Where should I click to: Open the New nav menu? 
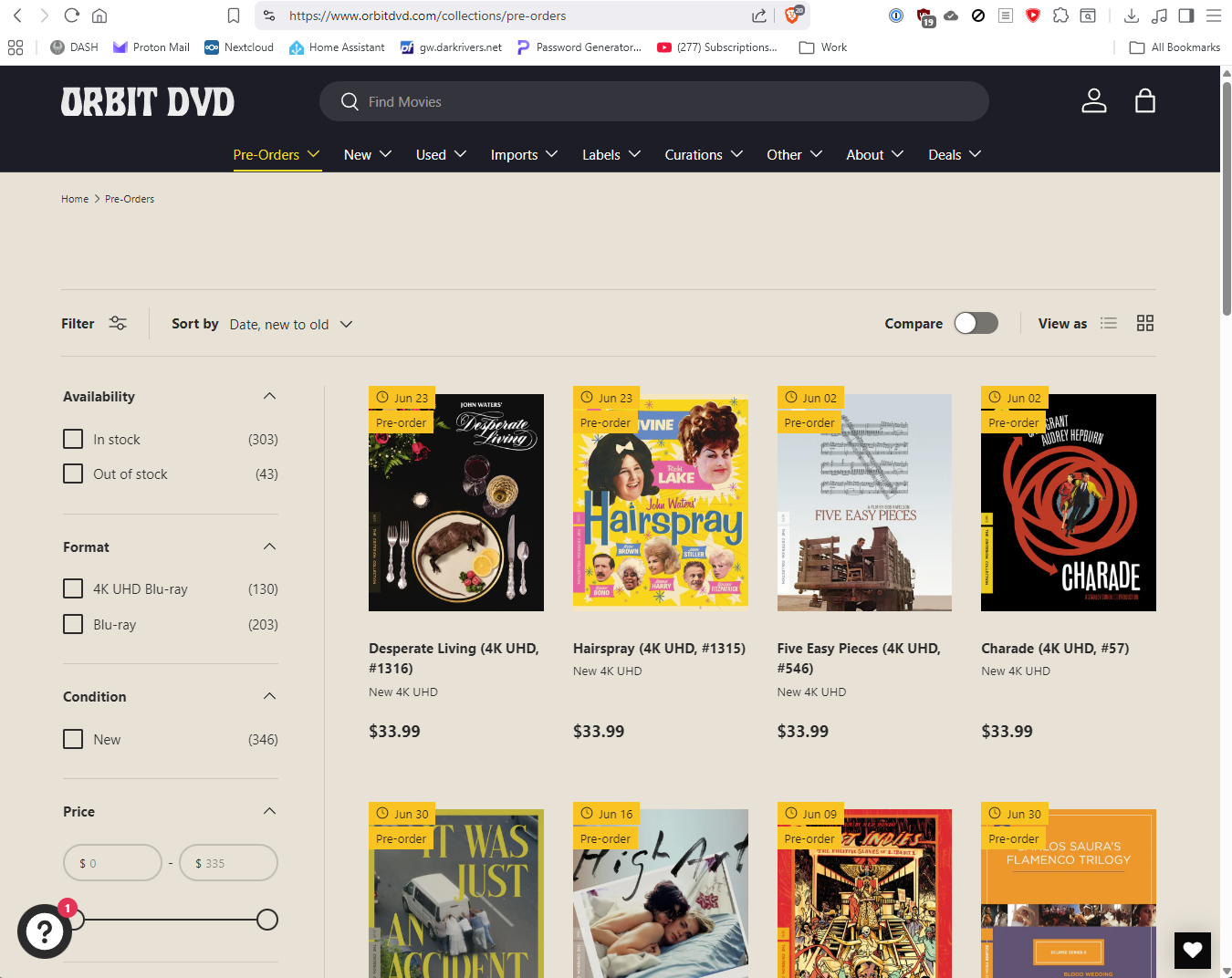pos(368,155)
